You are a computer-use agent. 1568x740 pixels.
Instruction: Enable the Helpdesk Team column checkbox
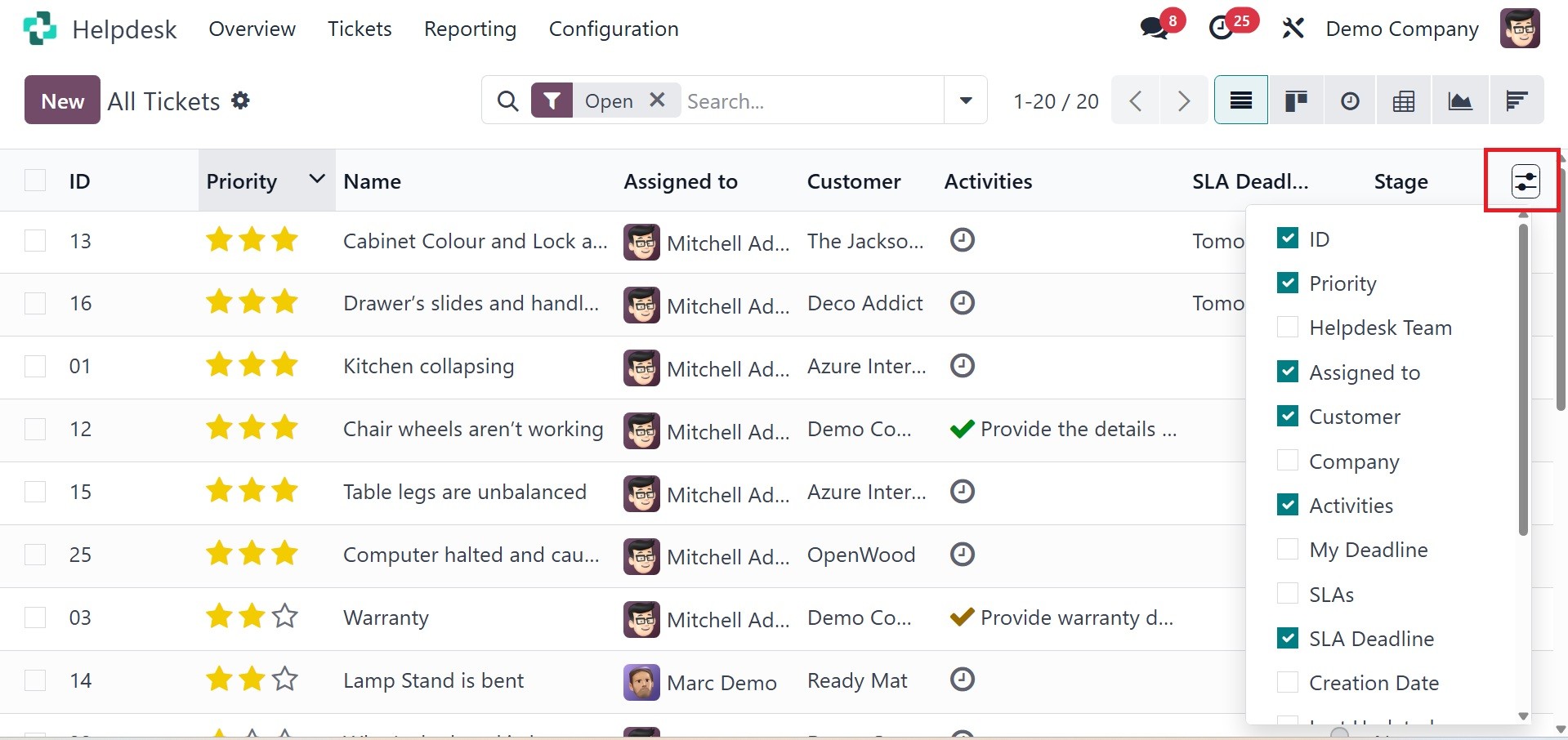tap(1288, 328)
